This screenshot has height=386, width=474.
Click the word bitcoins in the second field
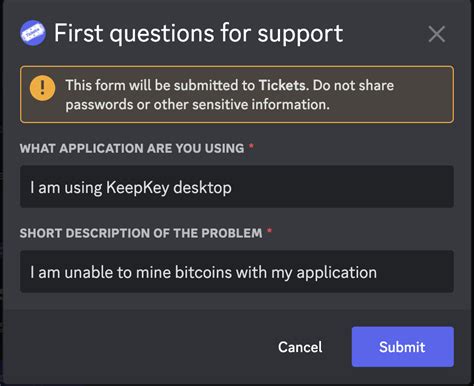203,272
